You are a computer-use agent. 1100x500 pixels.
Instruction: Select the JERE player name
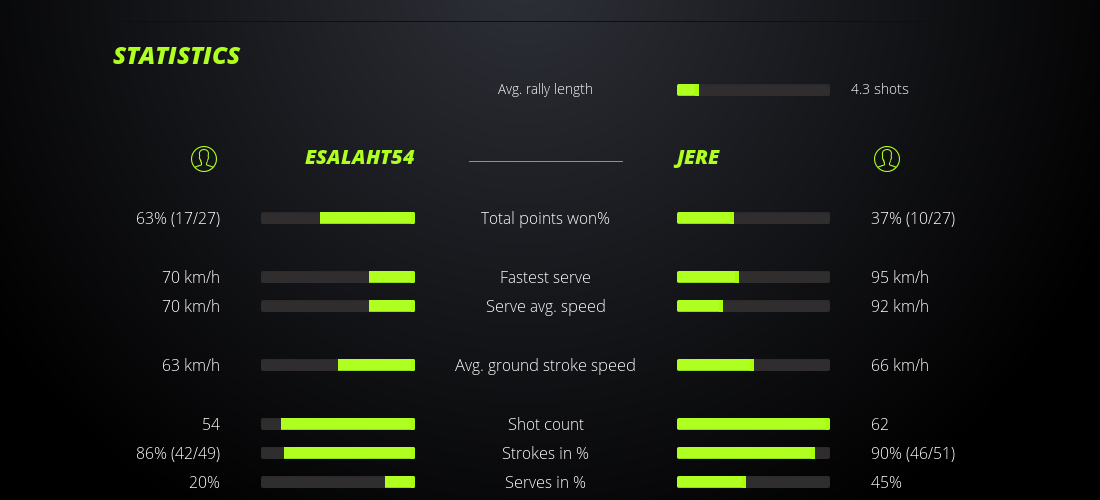(x=697, y=158)
